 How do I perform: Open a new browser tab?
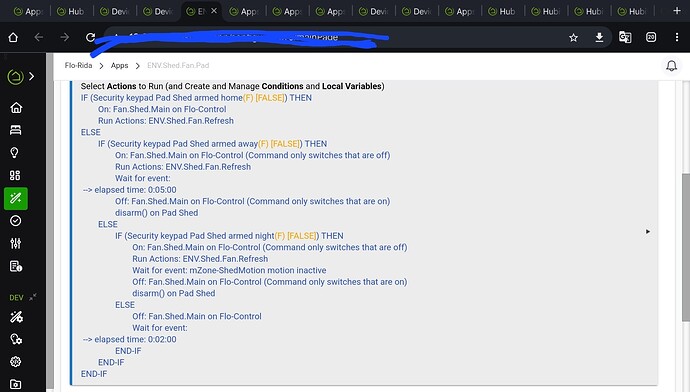pyautogui.click(x=677, y=11)
